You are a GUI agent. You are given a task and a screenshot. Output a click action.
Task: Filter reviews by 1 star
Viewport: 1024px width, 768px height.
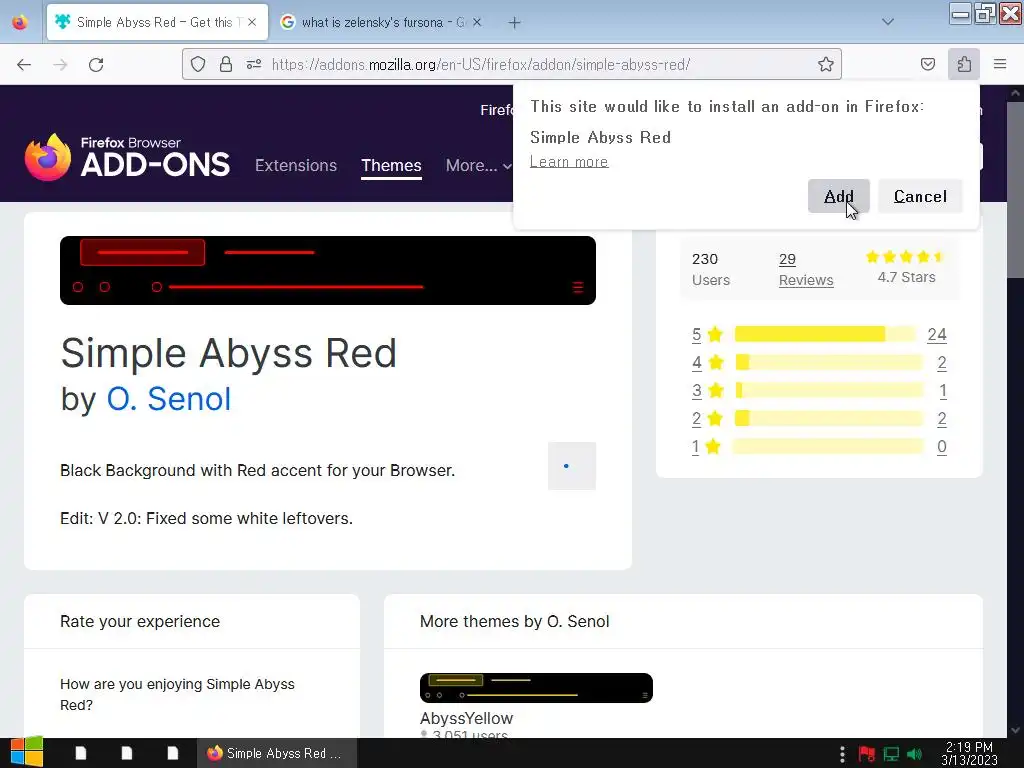click(706, 447)
